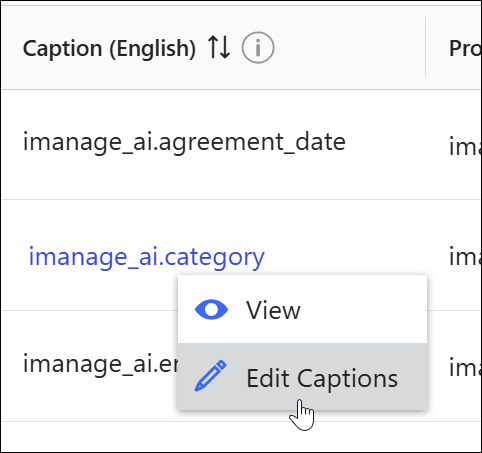
Task: Open the imanage_ai.category link
Action: coord(147,258)
